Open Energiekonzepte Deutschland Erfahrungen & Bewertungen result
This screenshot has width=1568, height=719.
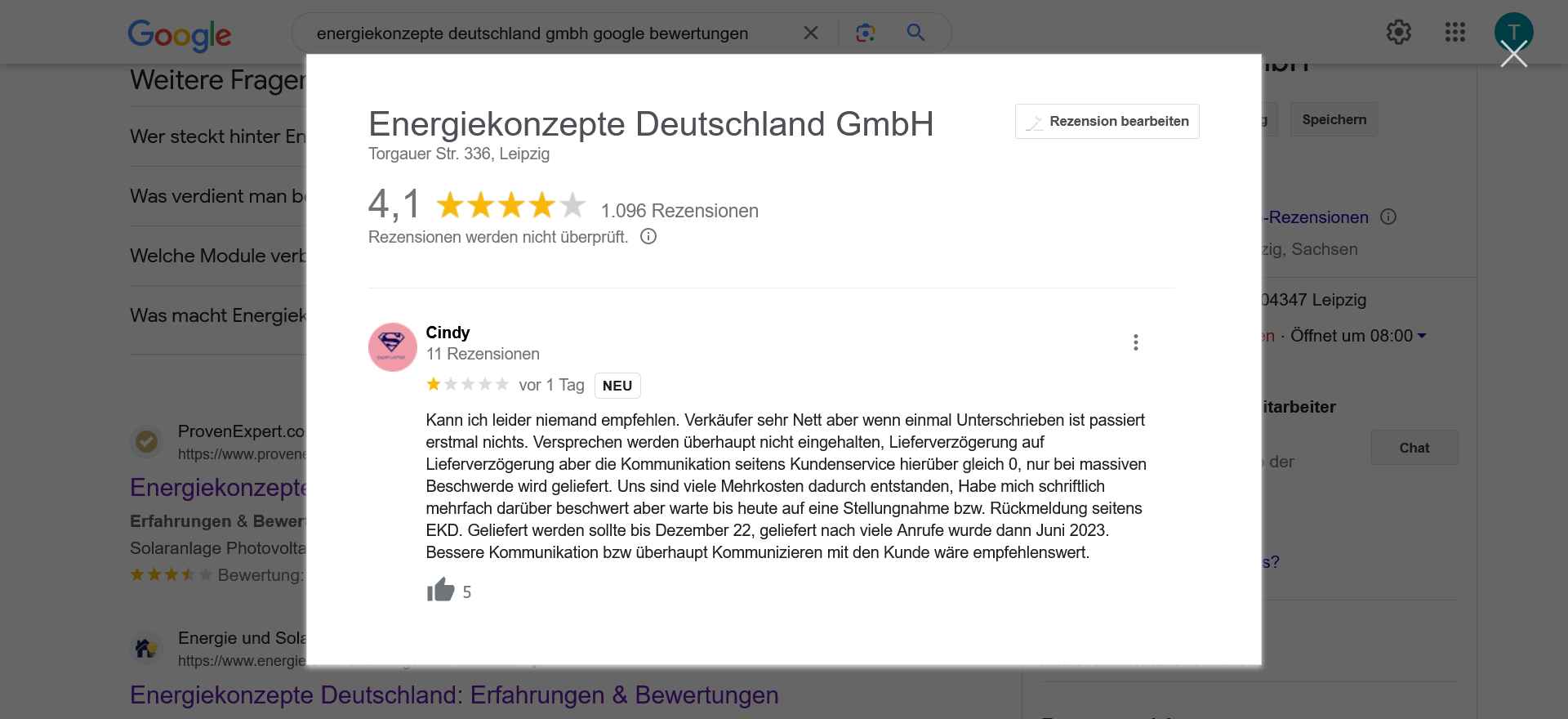pyautogui.click(x=454, y=694)
